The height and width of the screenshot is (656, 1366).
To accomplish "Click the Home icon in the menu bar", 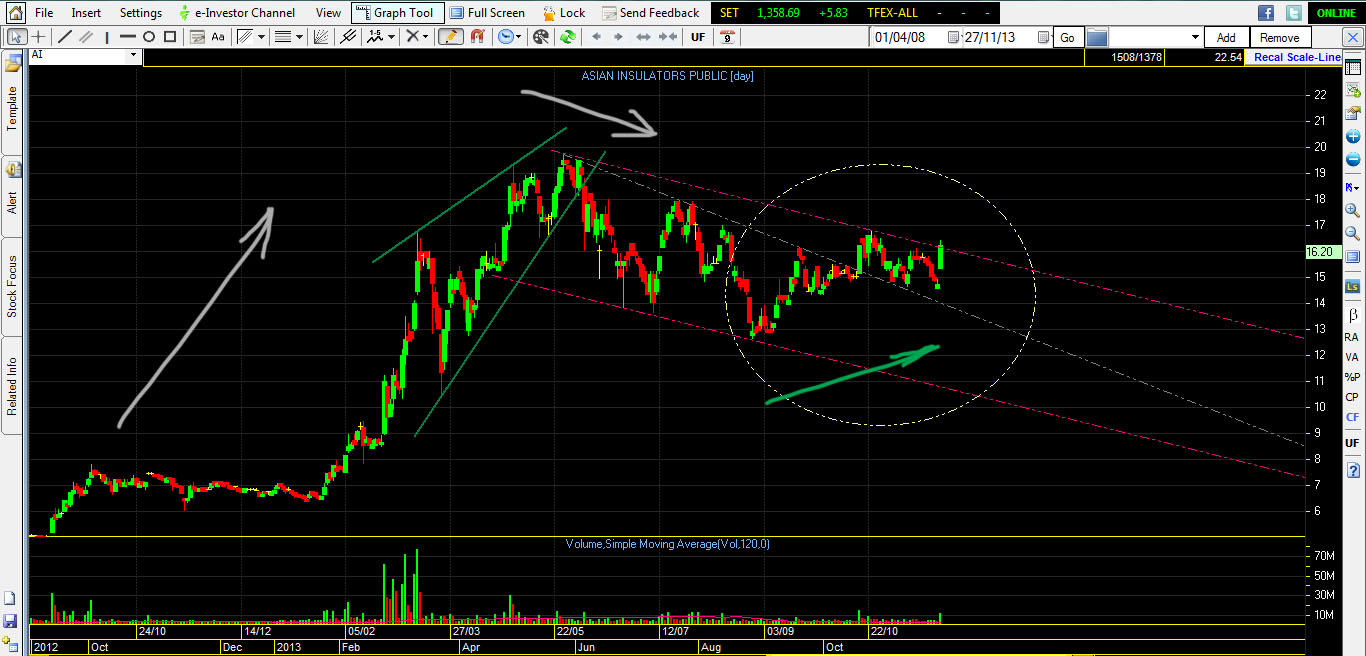I will pyautogui.click(x=15, y=13).
